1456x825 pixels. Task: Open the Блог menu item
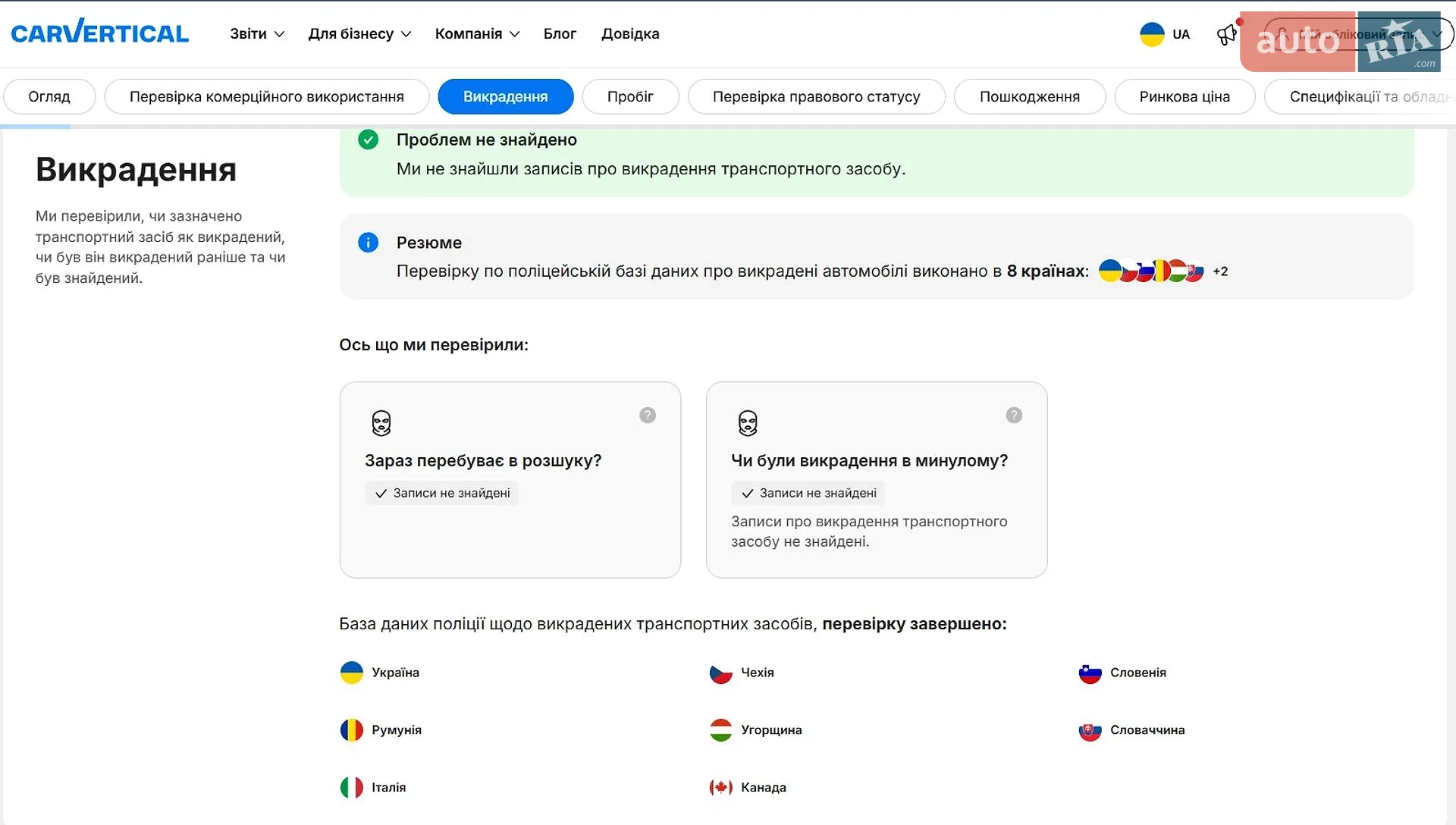point(560,33)
